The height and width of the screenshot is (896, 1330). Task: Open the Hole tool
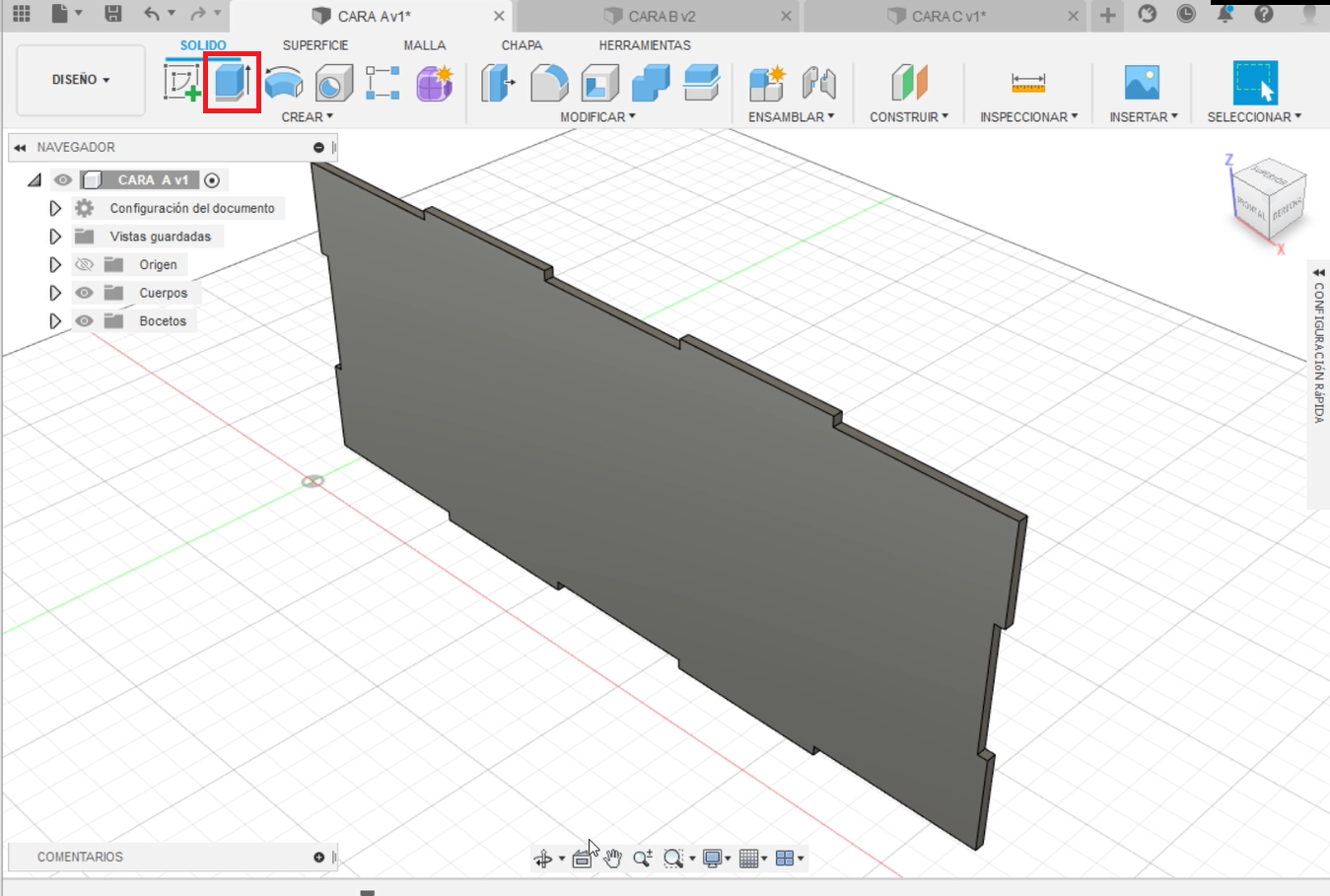click(334, 86)
